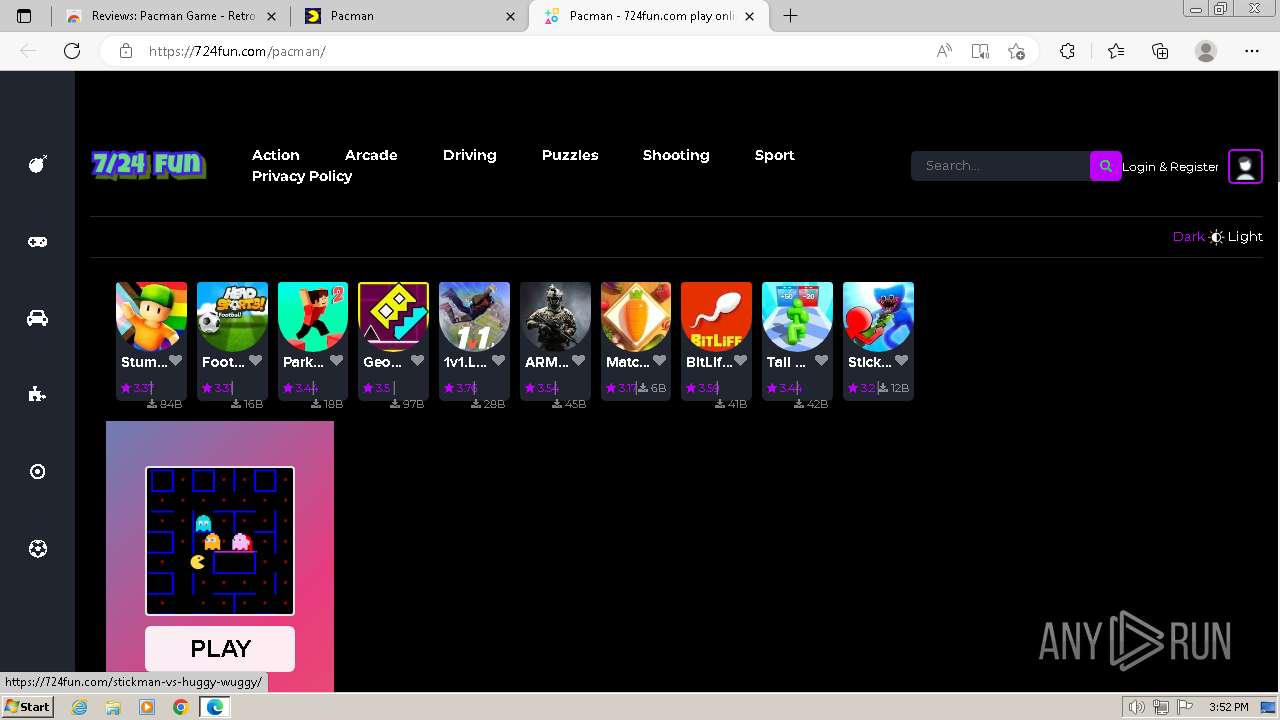1280x720 pixels.
Task: Open File Explorer from taskbar
Action: coord(113,707)
